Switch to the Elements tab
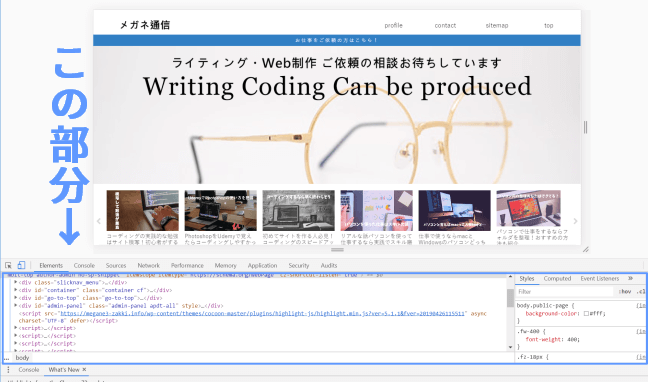Viewport: 648px width, 382px height. pyautogui.click(x=51, y=265)
